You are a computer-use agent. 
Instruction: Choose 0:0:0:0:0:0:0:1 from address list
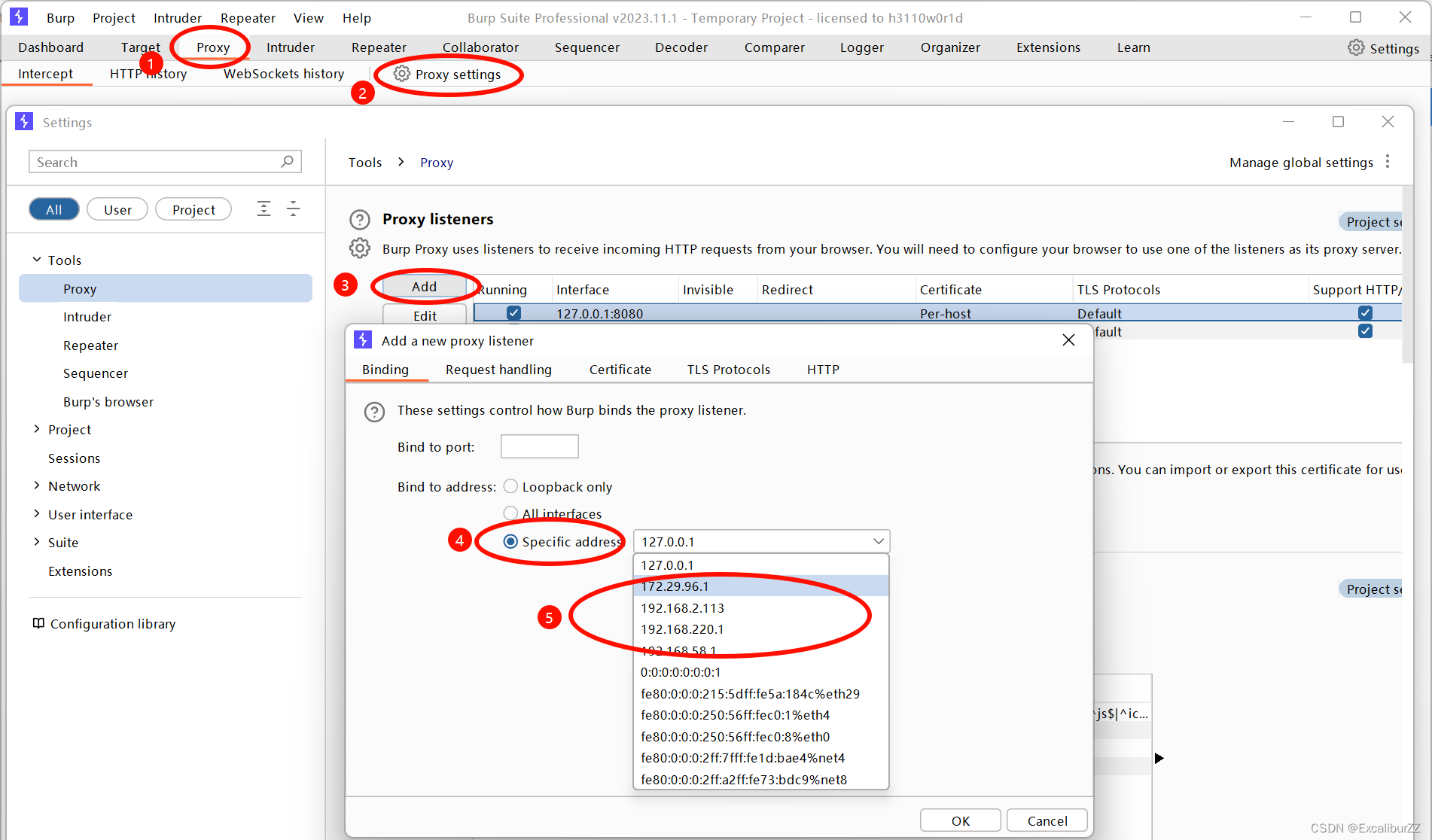[761, 672]
